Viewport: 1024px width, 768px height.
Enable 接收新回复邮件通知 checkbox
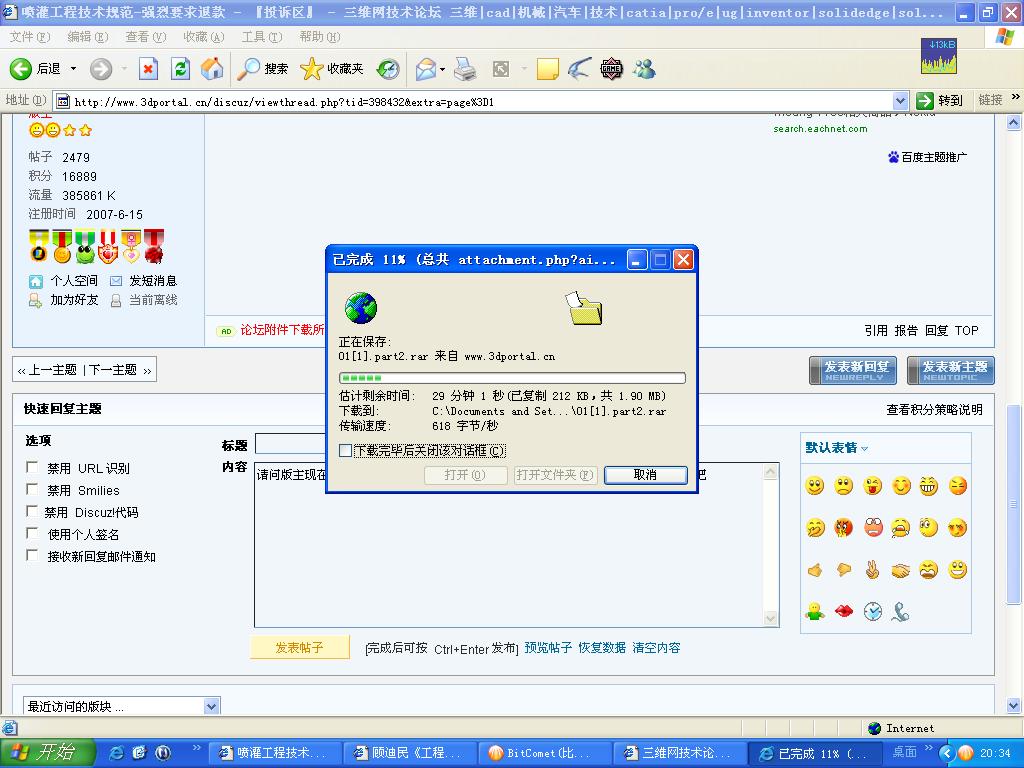(31, 555)
